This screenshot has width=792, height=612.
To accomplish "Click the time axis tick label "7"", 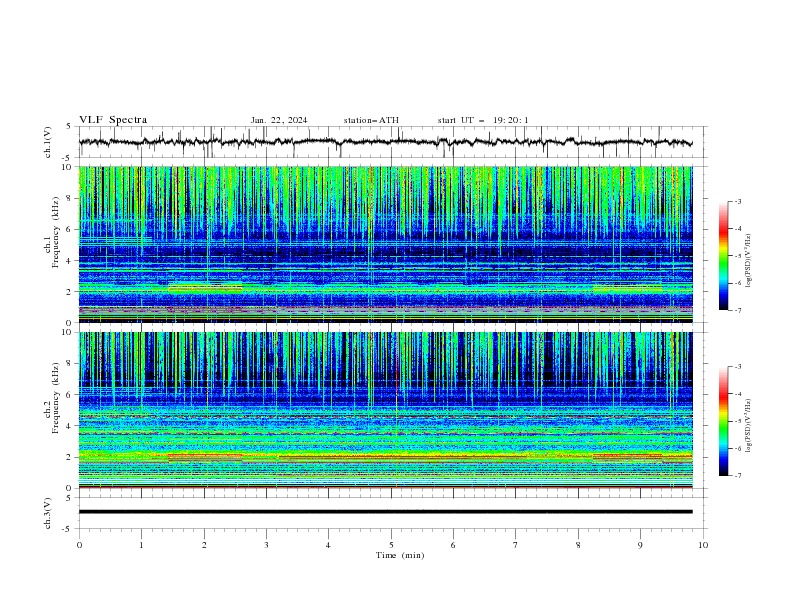I will [516, 545].
